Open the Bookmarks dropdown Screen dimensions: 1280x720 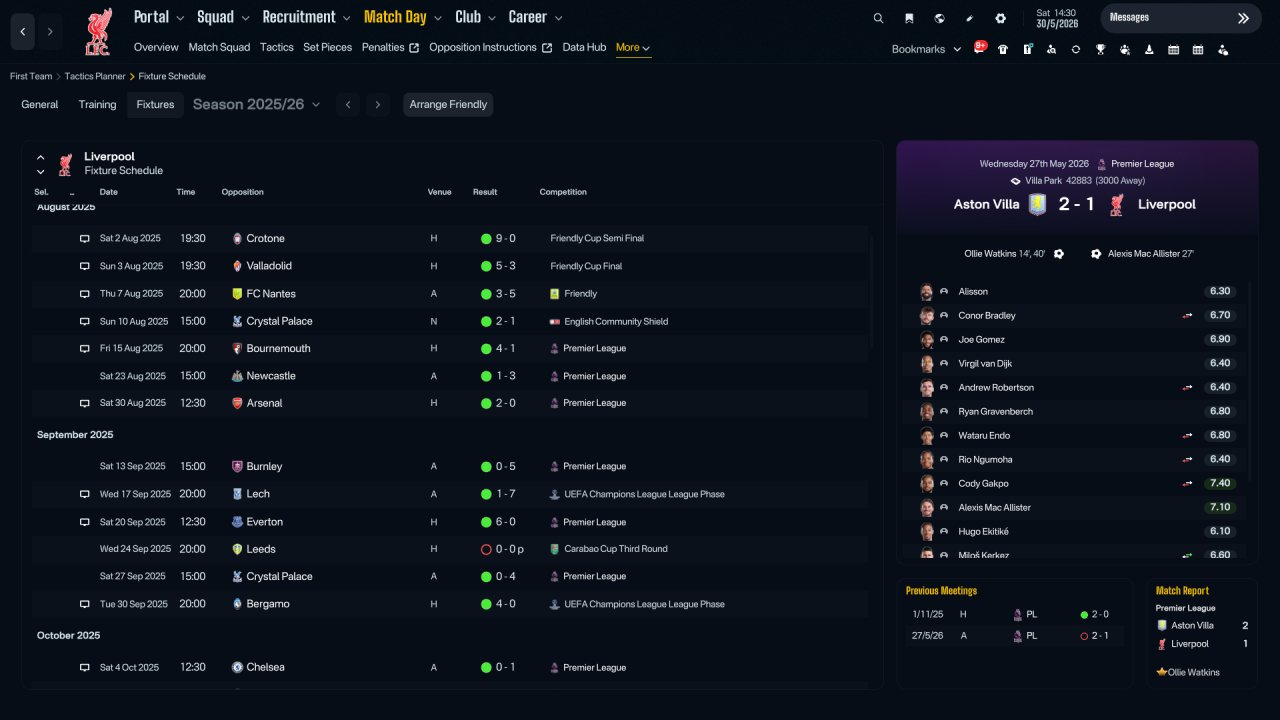[x=927, y=49]
